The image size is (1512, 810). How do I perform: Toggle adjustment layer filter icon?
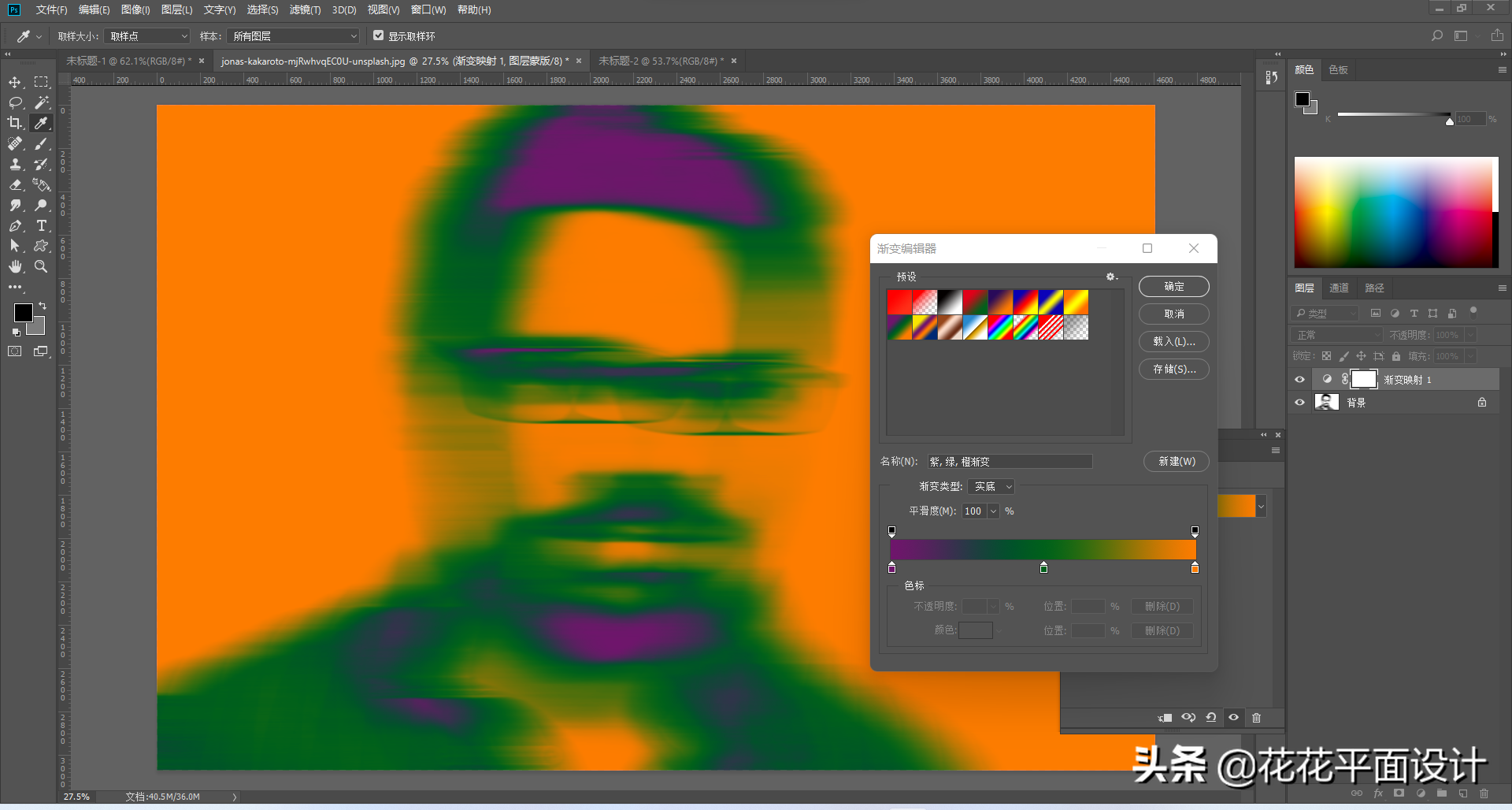tap(1395, 313)
